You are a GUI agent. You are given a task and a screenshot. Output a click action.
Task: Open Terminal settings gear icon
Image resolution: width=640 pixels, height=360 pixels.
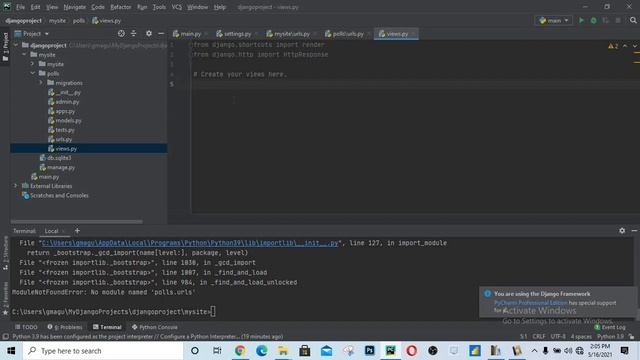622,231
